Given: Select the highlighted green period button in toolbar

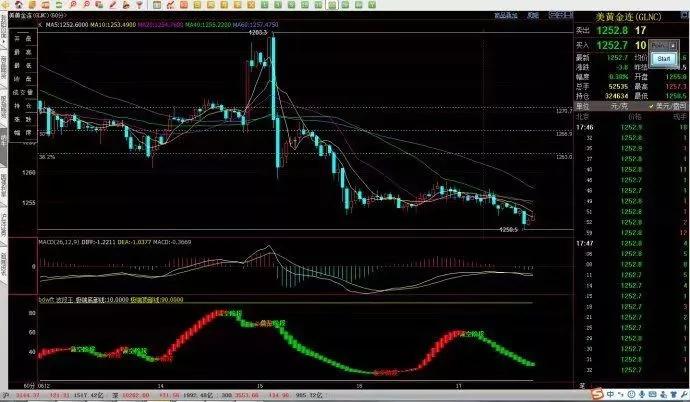Looking at the screenshot, I should coord(332,5).
